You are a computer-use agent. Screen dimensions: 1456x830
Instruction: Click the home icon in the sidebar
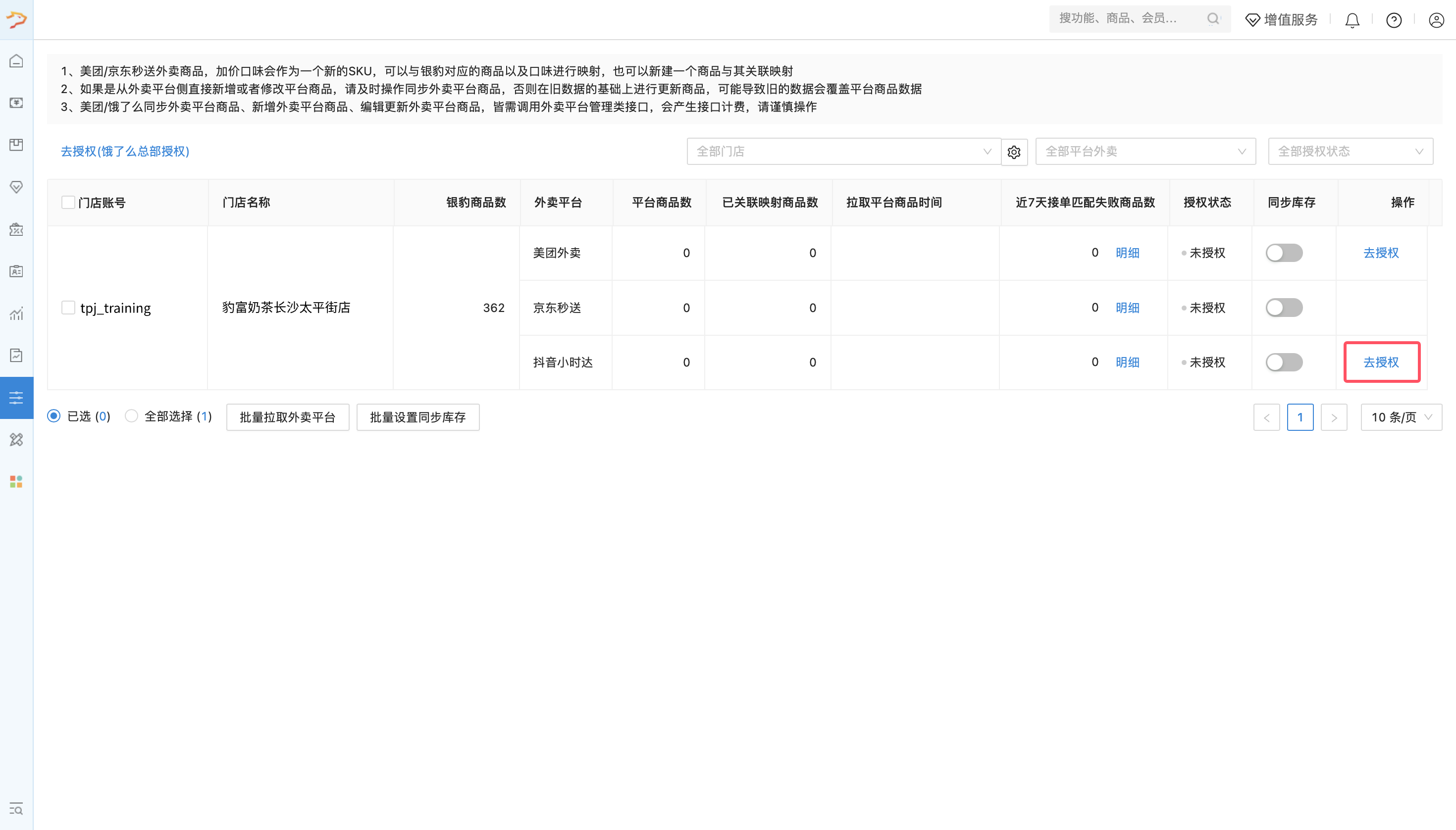pyautogui.click(x=16, y=61)
